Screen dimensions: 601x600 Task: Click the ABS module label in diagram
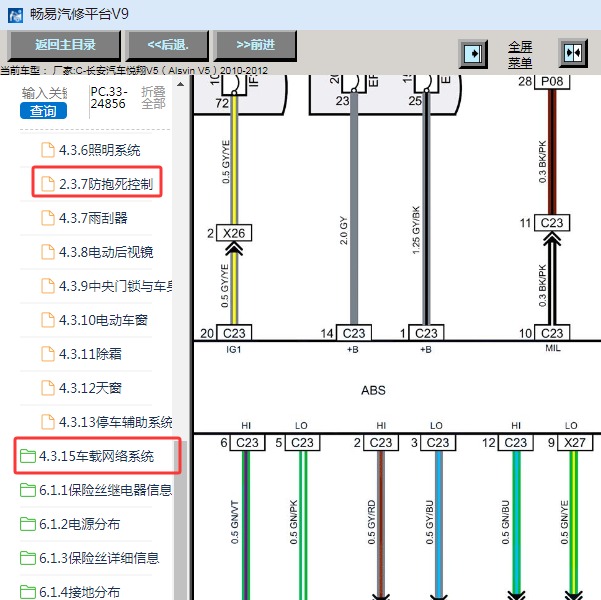click(x=373, y=390)
